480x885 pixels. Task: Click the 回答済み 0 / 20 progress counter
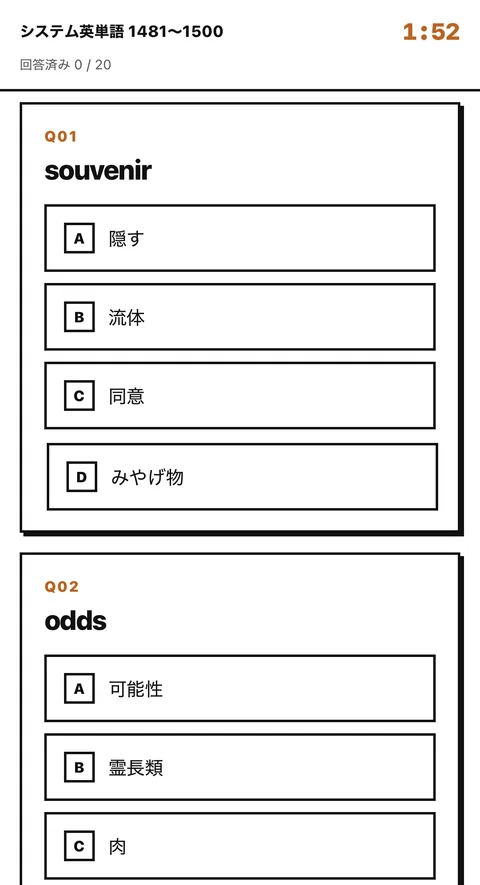point(66,65)
